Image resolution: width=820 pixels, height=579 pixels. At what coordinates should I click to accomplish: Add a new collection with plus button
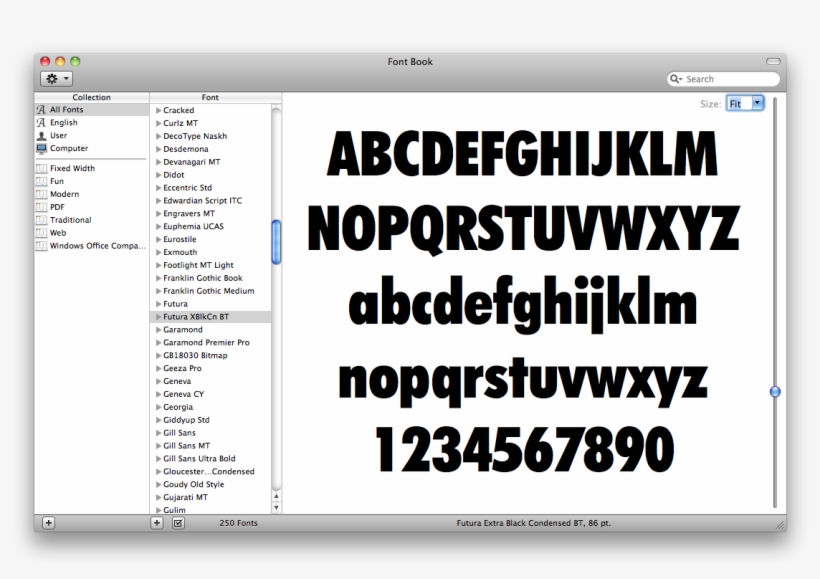pos(48,523)
